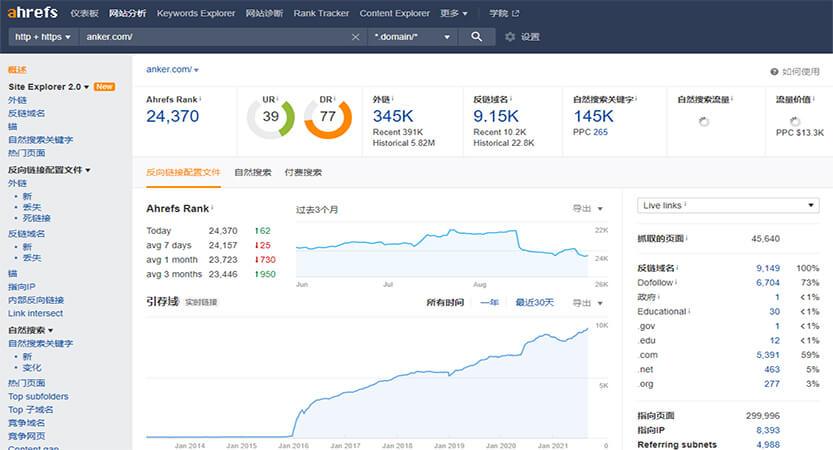Click Ahrefs Rank 24,370 value

[x=173, y=116]
